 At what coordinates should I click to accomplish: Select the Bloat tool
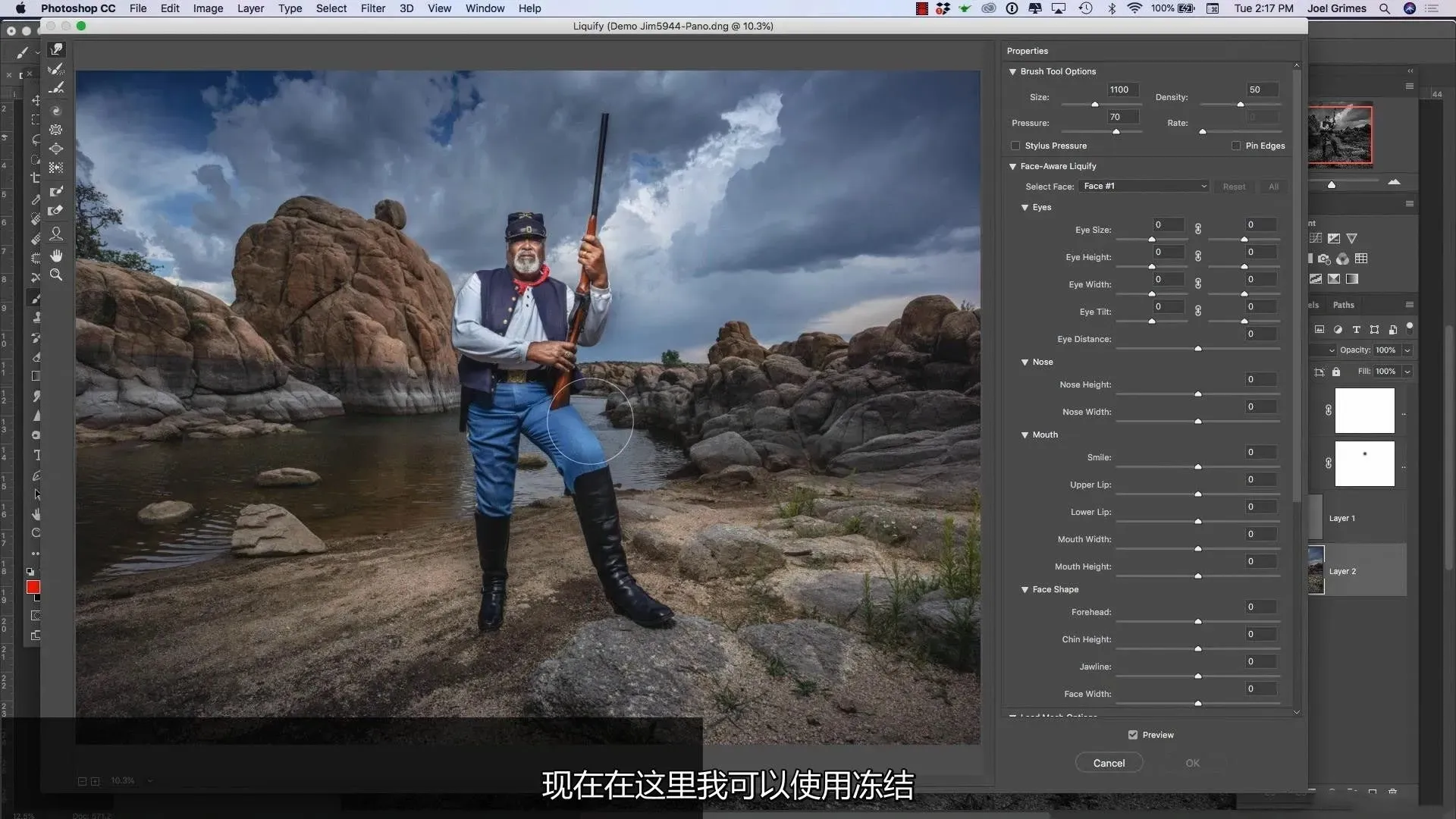[56, 149]
